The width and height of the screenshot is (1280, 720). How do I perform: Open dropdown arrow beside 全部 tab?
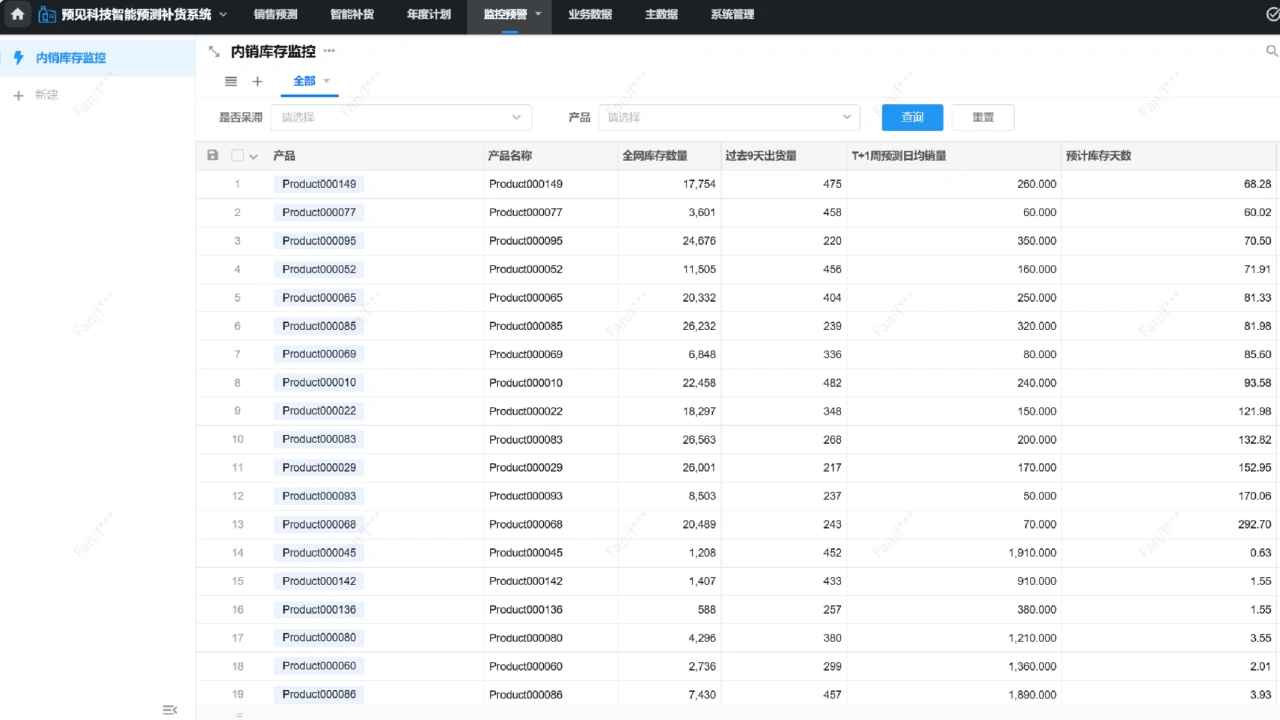[326, 82]
